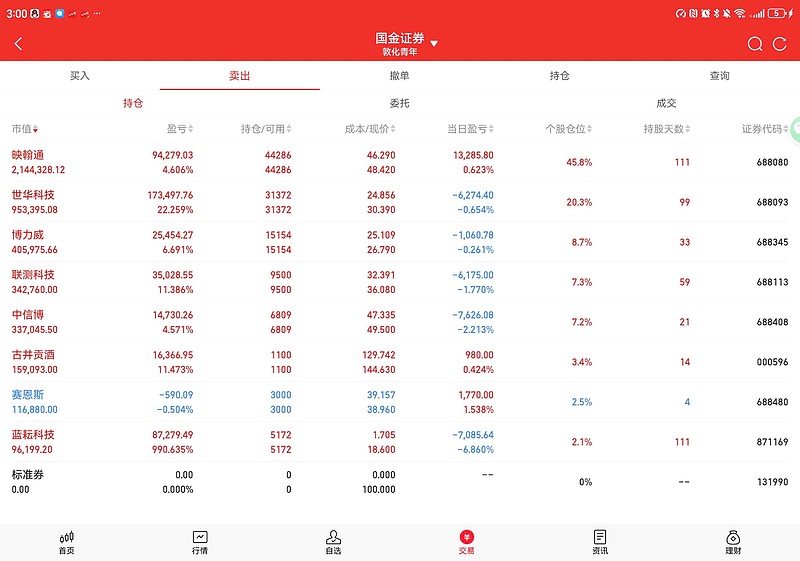The width and height of the screenshot is (800, 561).
Task: Select the 博力威 stock row
Action: pos(400,242)
